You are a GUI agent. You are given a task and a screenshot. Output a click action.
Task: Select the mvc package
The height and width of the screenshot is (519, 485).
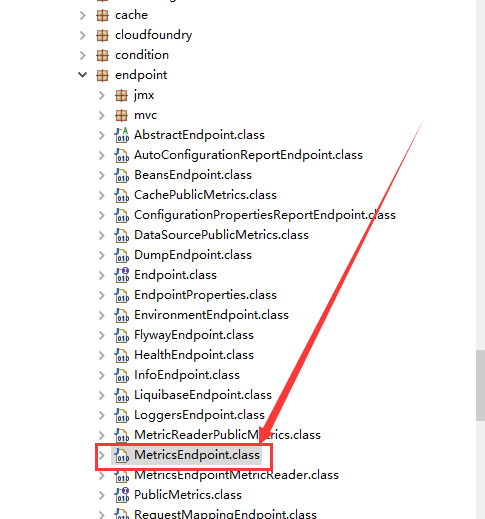click(x=145, y=115)
